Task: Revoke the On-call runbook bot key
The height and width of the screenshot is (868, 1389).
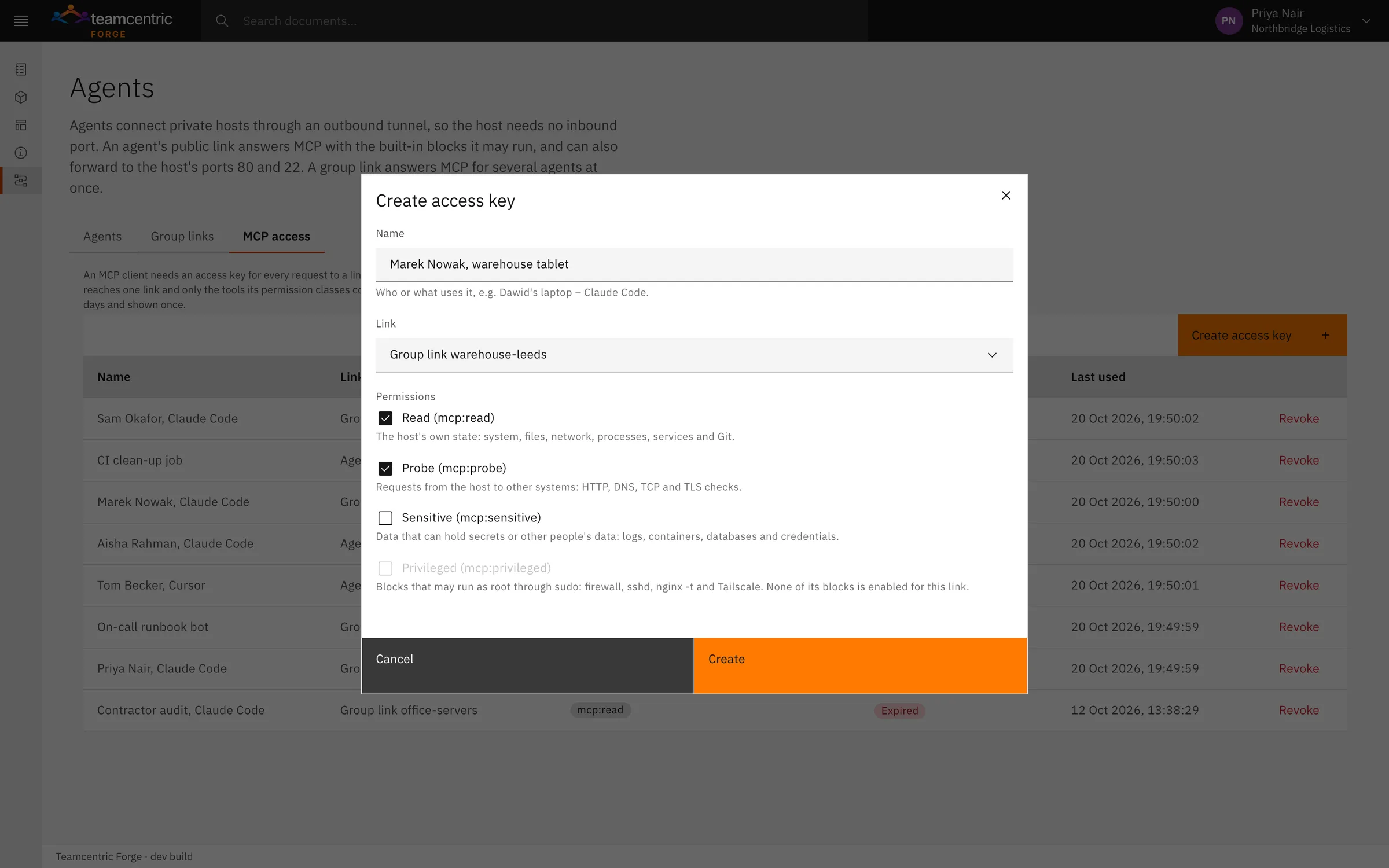Action: (x=1299, y=627)
